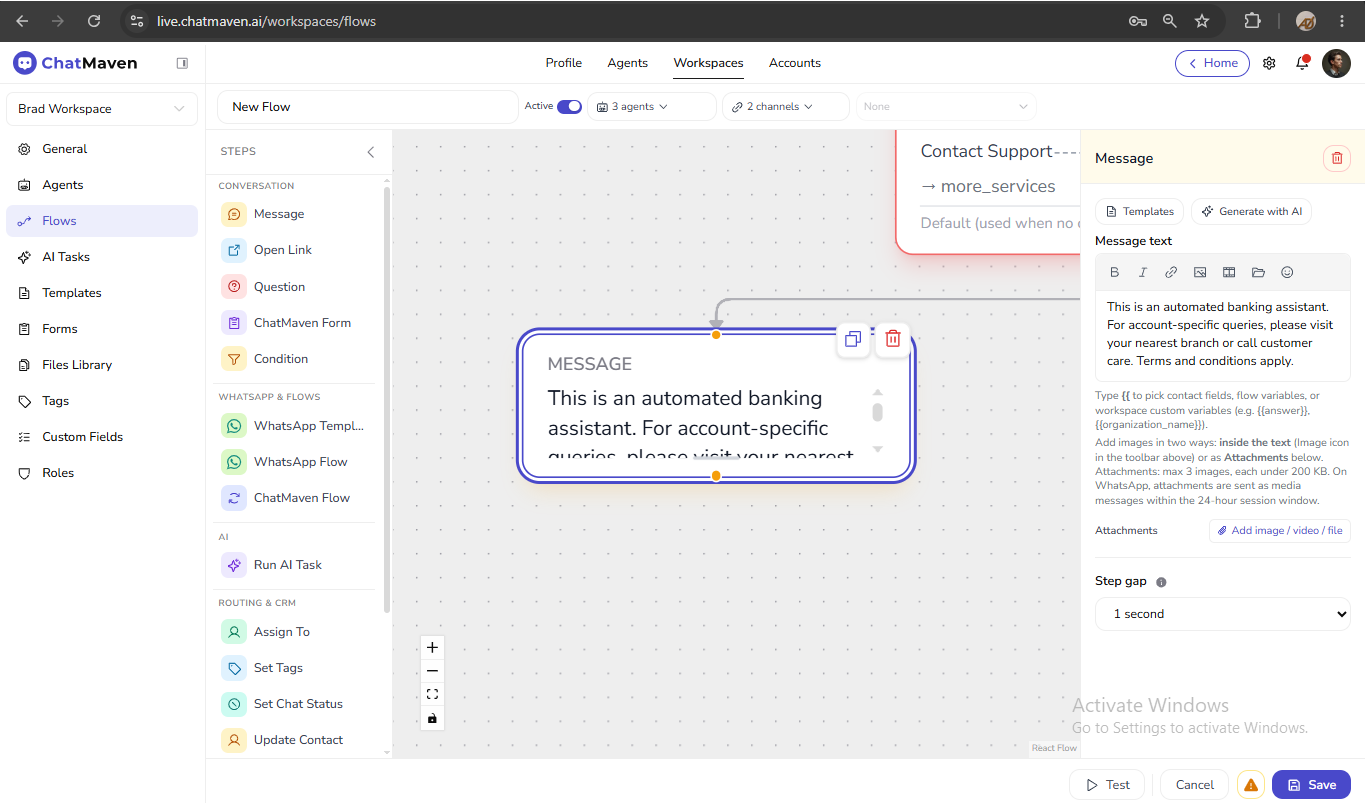This screenshot has height=807, width=1365.
Task: Open Files Library in the sidebar
Action: [102, 365]
